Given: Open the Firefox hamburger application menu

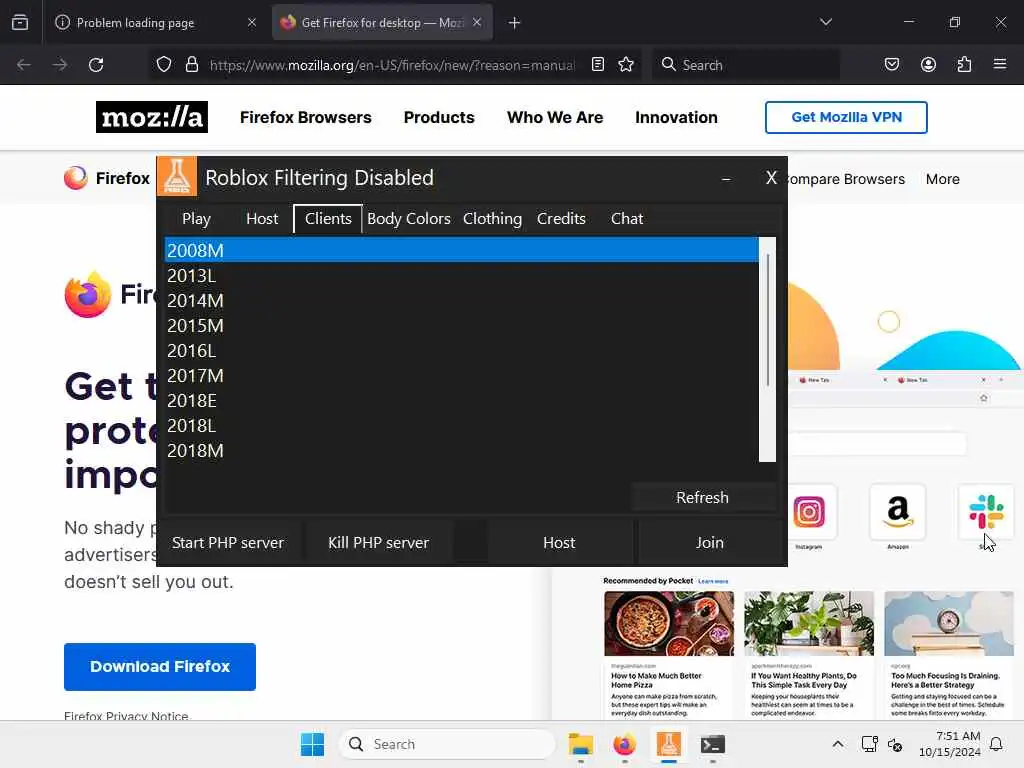Looking at the screenshot, I should (1000, 64).
